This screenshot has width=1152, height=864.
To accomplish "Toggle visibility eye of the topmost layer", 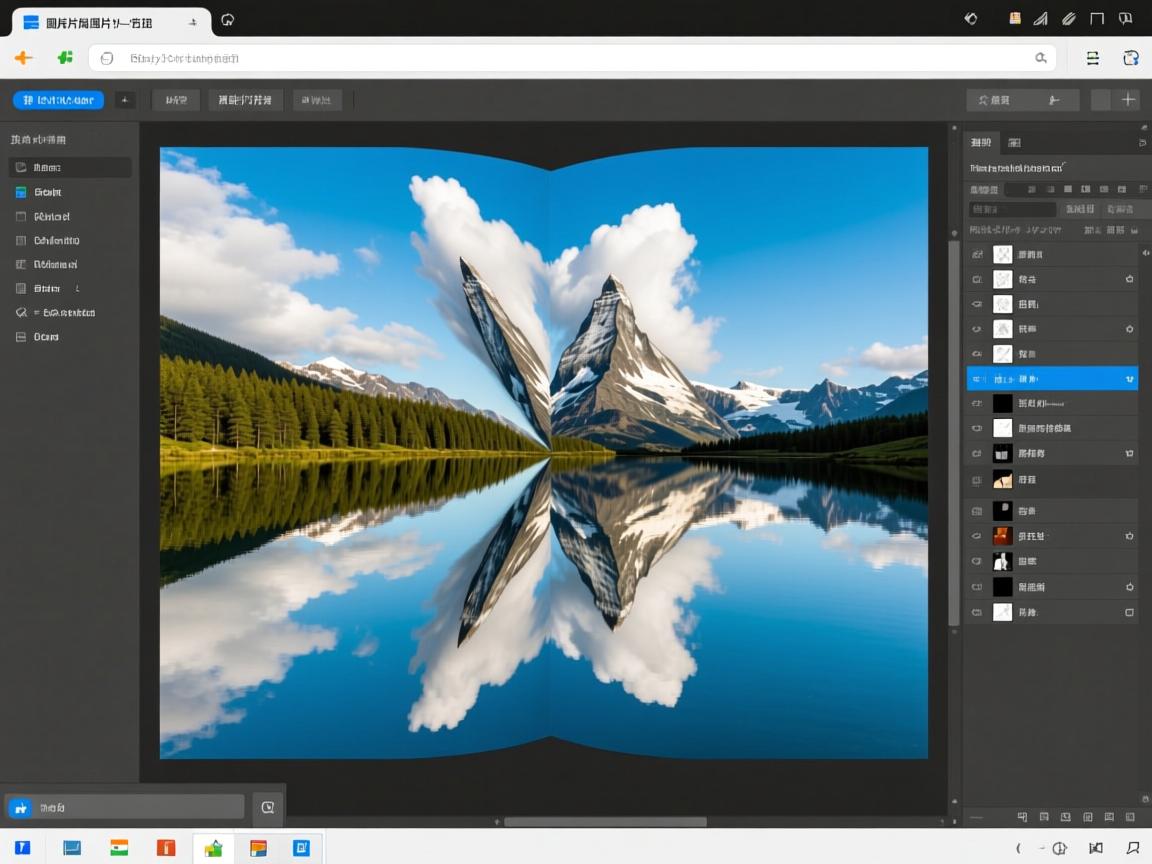I will 977,255.
